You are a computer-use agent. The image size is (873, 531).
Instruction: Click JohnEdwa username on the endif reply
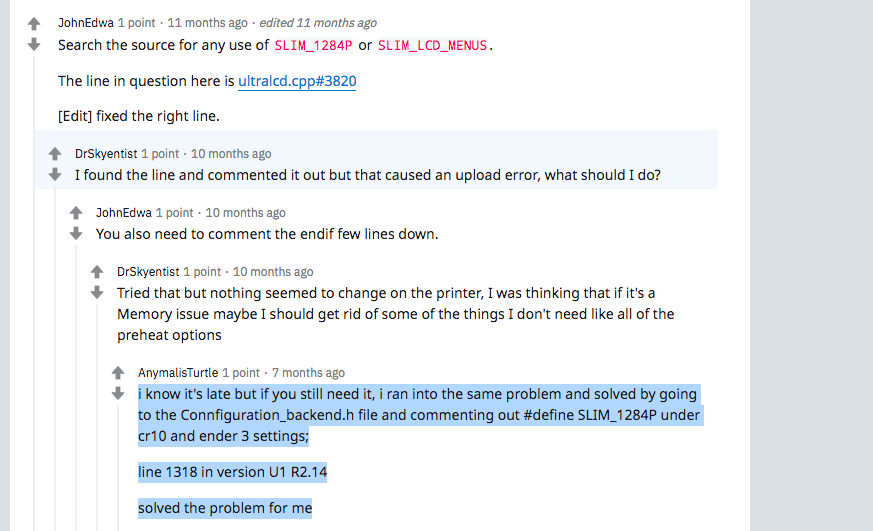(123, 213)
